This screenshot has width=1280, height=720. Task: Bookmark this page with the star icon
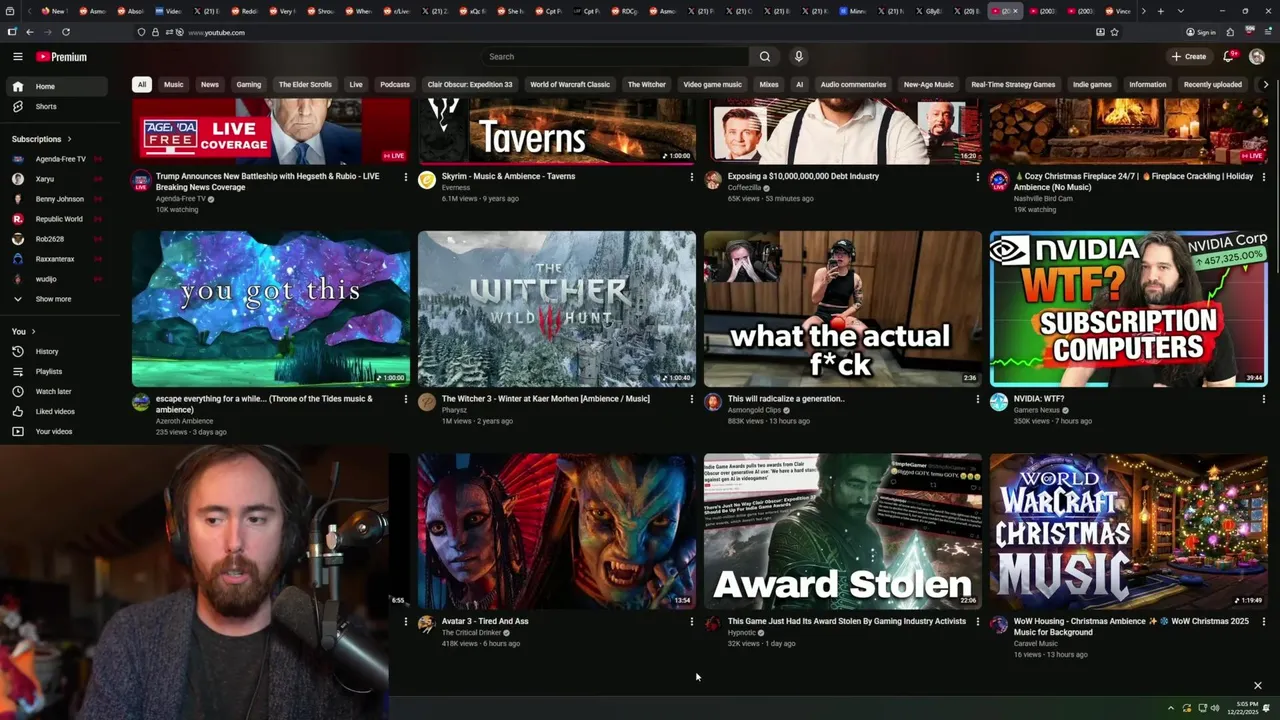1114,32
